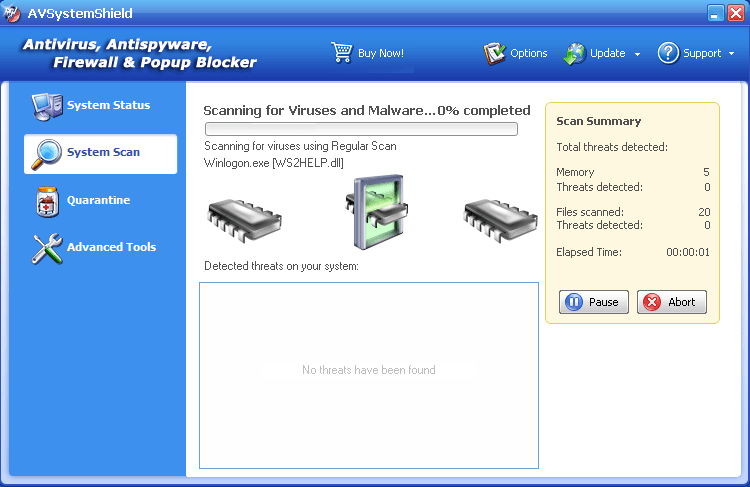
Task: Click the scan progress bar
Action: point(361,128)
